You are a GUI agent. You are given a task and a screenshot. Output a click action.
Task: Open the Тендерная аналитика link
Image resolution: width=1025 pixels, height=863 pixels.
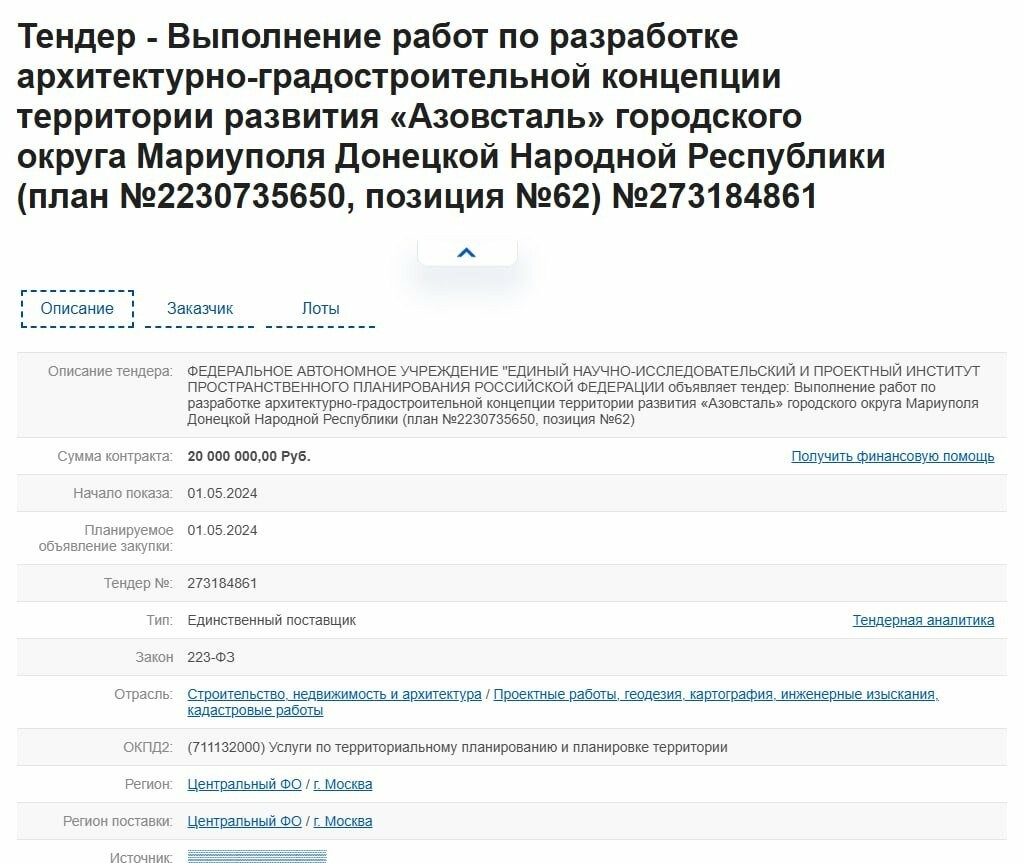click(x=923, y=620)
